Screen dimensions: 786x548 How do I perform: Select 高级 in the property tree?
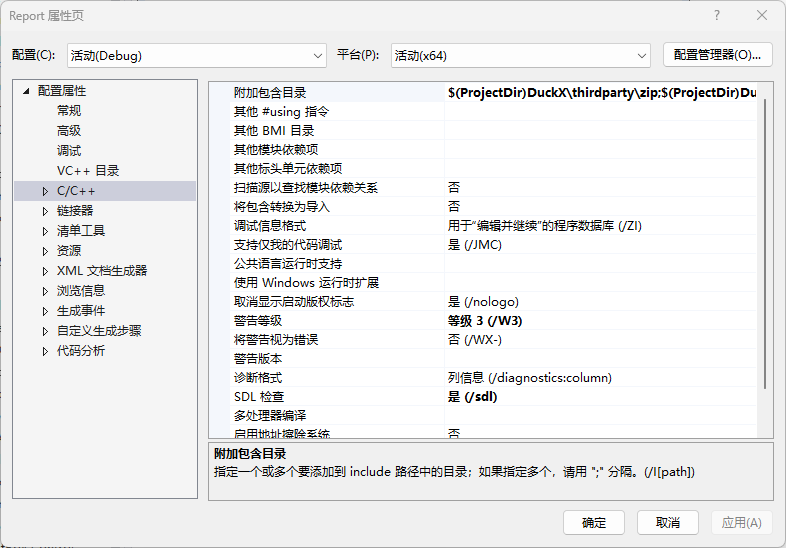[x=69, y=131]
